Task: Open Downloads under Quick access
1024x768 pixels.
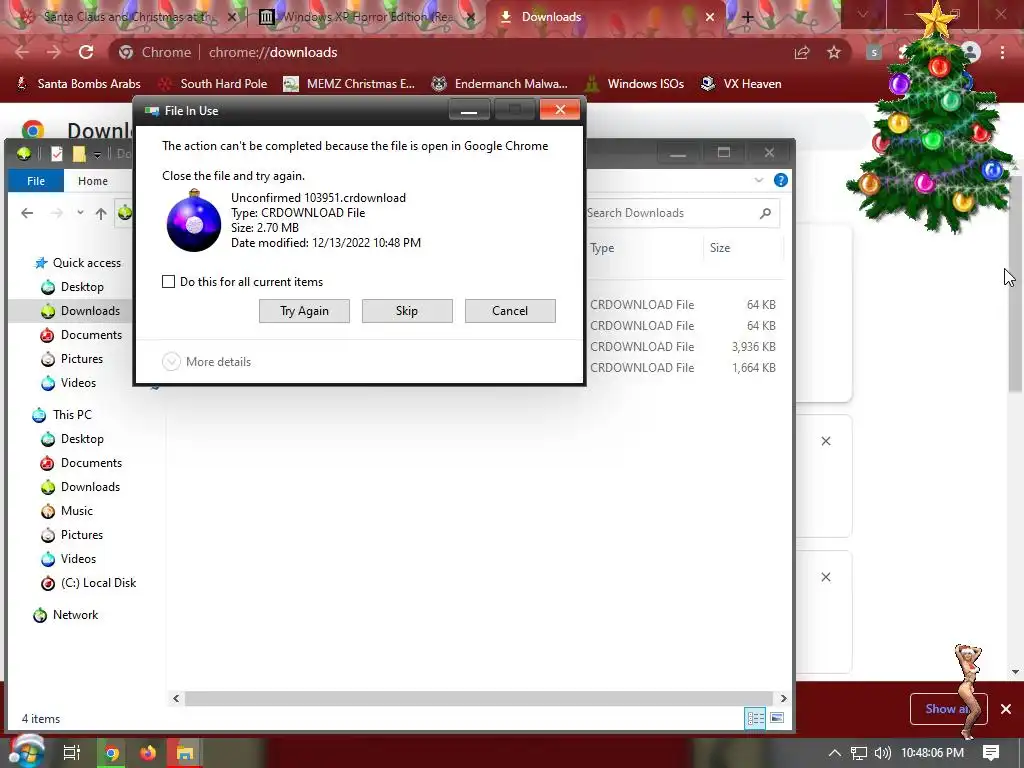Action: [x=80, y=311]
